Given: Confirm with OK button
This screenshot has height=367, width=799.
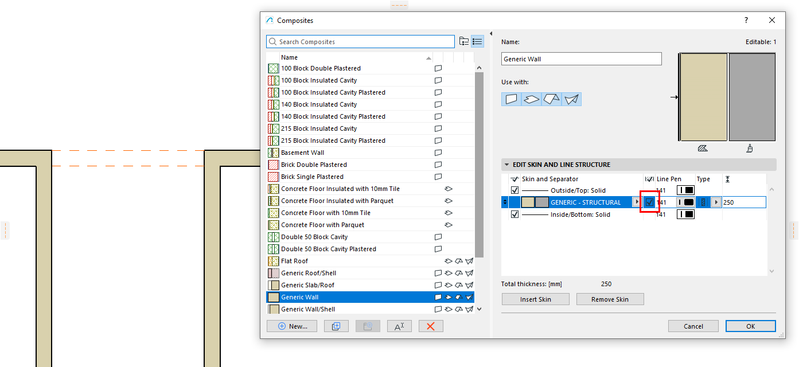Looking at the screenshot, I should tap(751, 326).
